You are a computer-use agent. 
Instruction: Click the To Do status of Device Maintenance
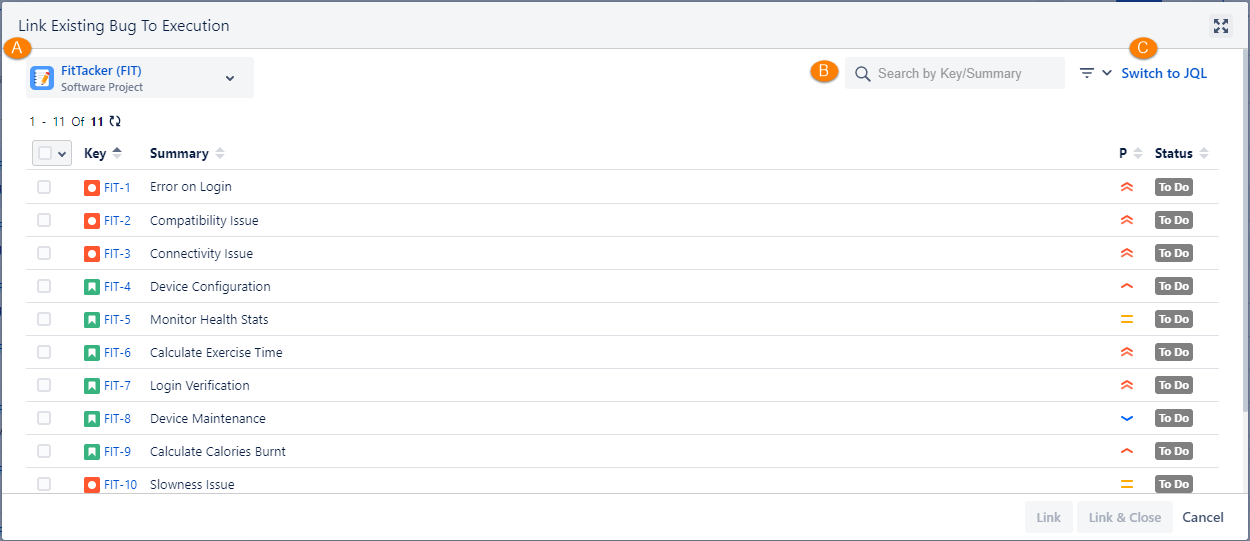pyautogui.click(x=1174, y=418)
